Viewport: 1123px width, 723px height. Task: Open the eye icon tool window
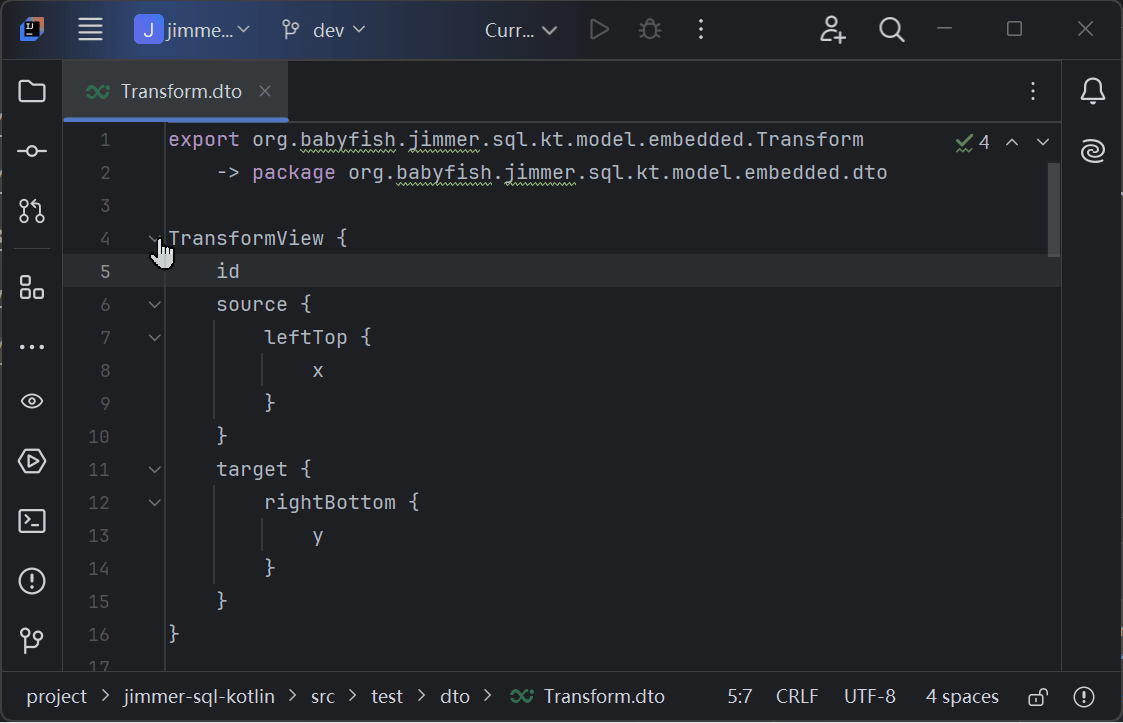click(x=32, y=401)
